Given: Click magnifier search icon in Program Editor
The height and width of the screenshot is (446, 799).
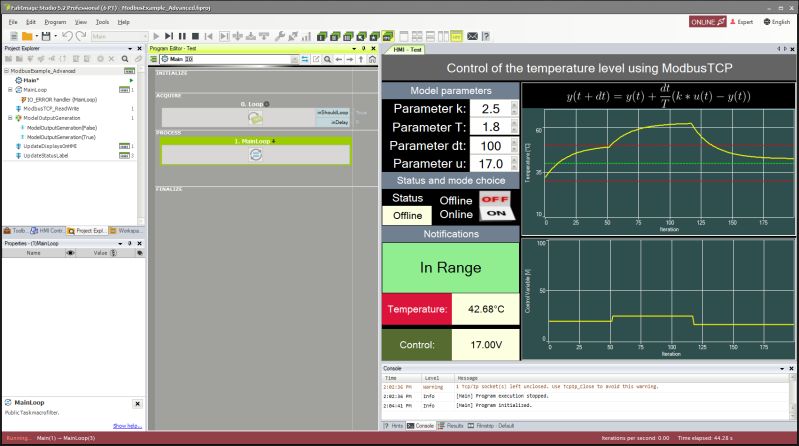Looking at the screenshot, I should (327, 59).
